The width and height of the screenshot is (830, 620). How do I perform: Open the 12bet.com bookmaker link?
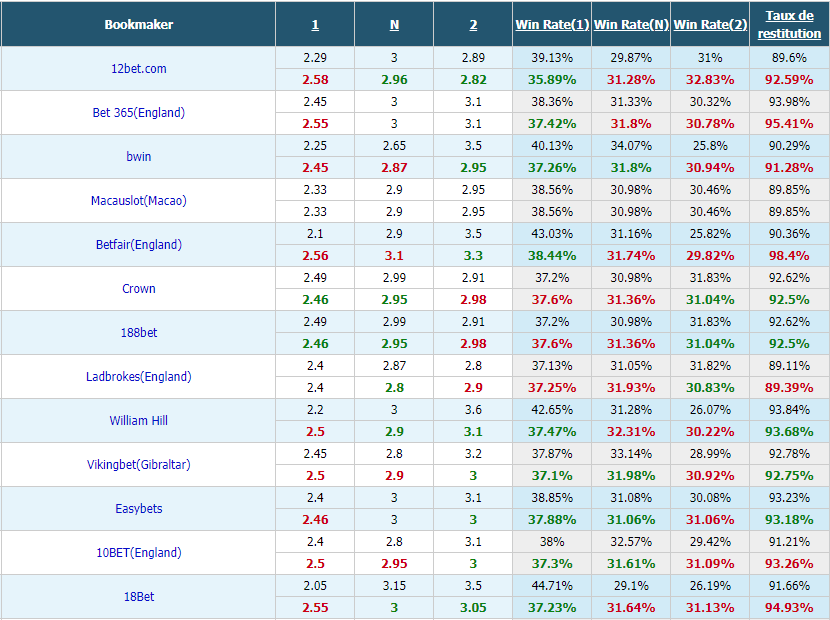coord(139,68)
